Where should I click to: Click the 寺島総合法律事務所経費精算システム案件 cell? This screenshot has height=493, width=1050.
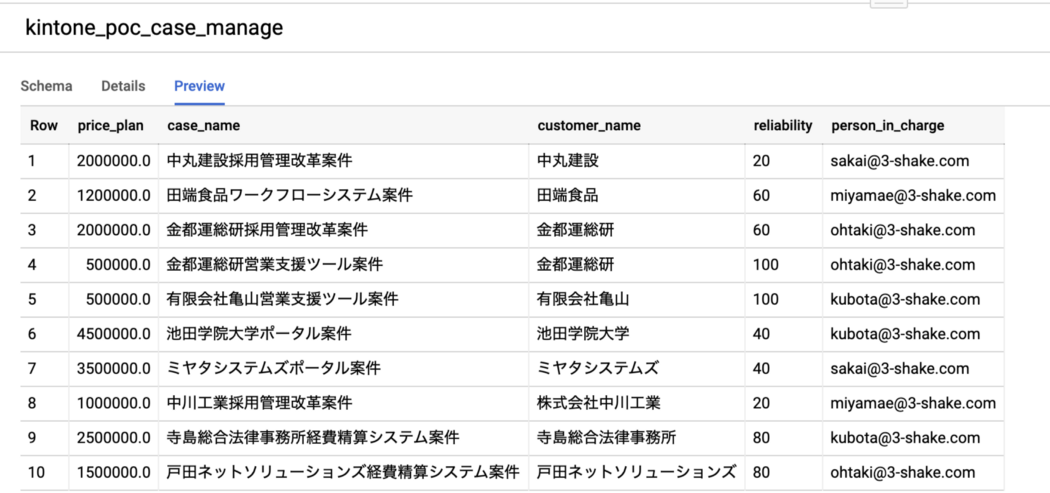(x=313, y=438)
